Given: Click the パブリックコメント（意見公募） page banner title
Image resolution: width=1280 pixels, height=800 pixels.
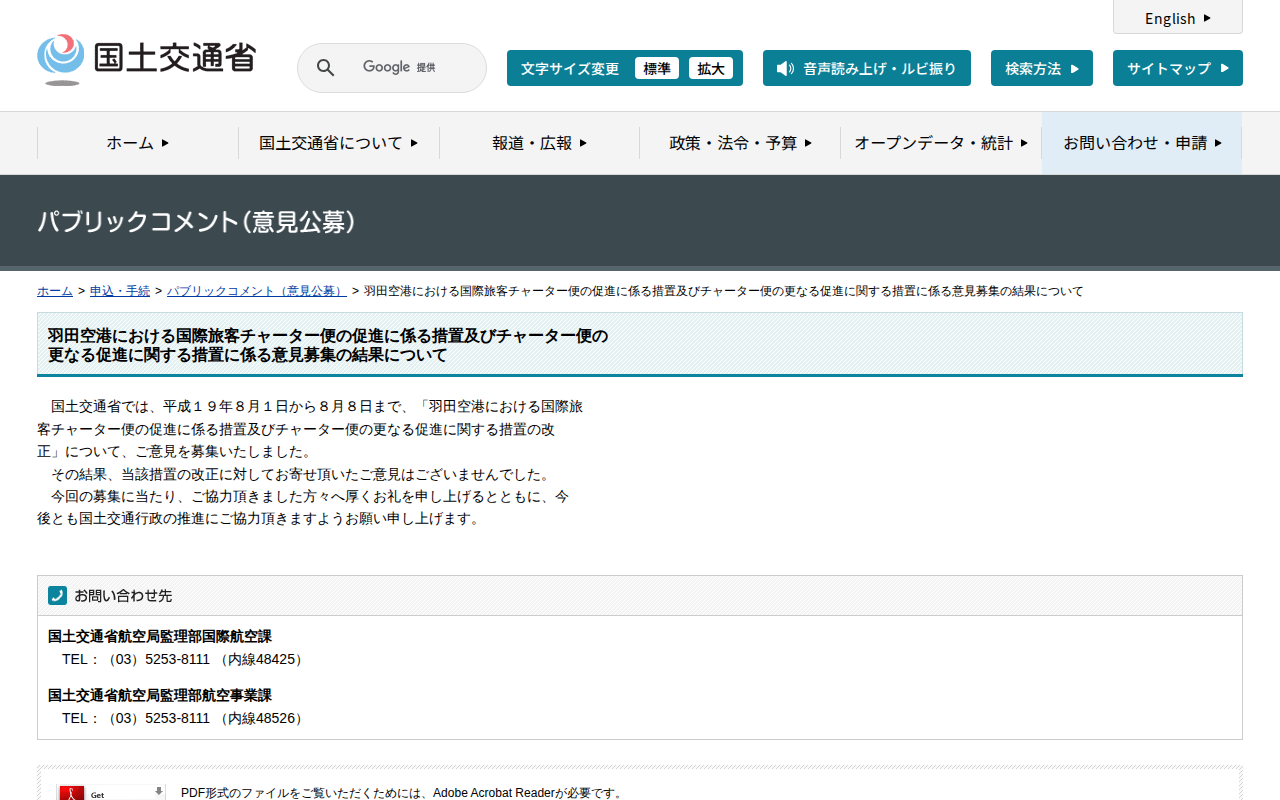Looking at the screenshot, I should coord(196,221).
